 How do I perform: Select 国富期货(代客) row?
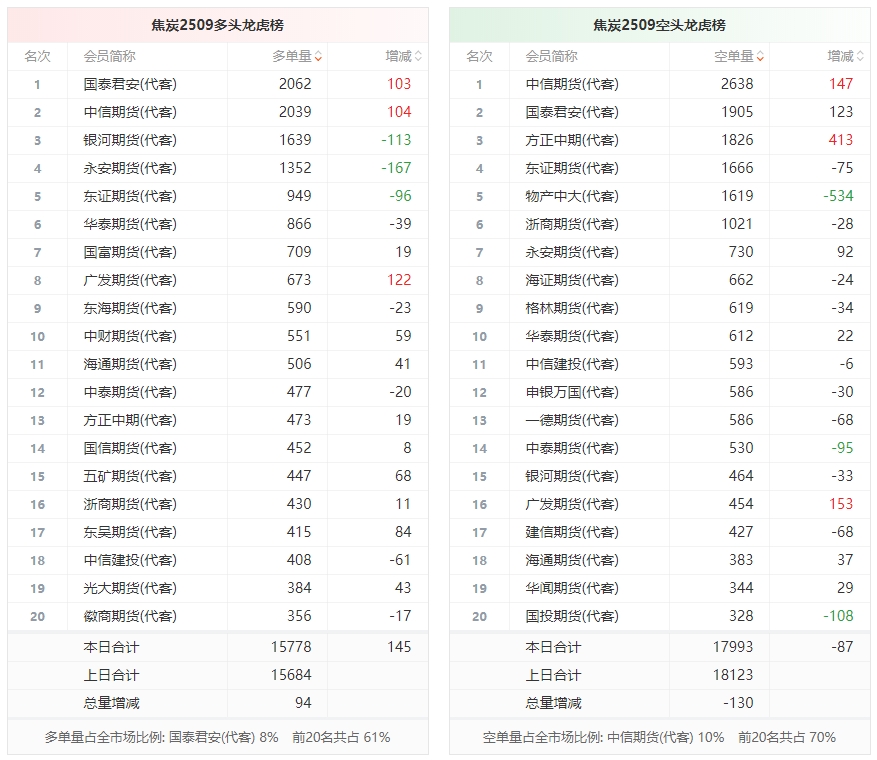click(218, 252)
